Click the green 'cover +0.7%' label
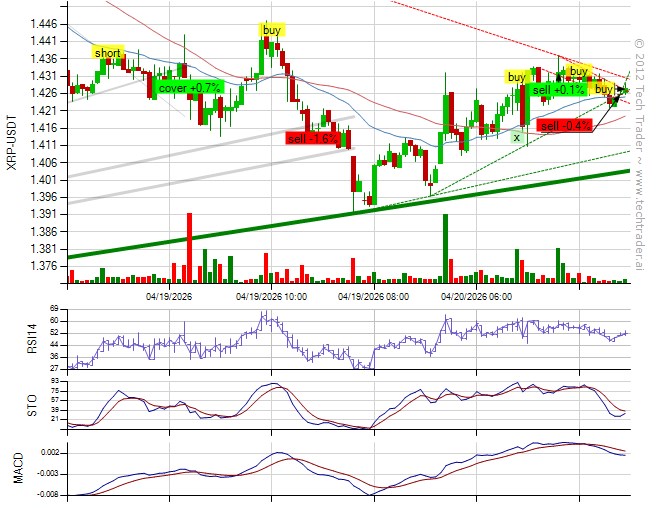Screen dimensions: 657x514 tap(189, 88)
